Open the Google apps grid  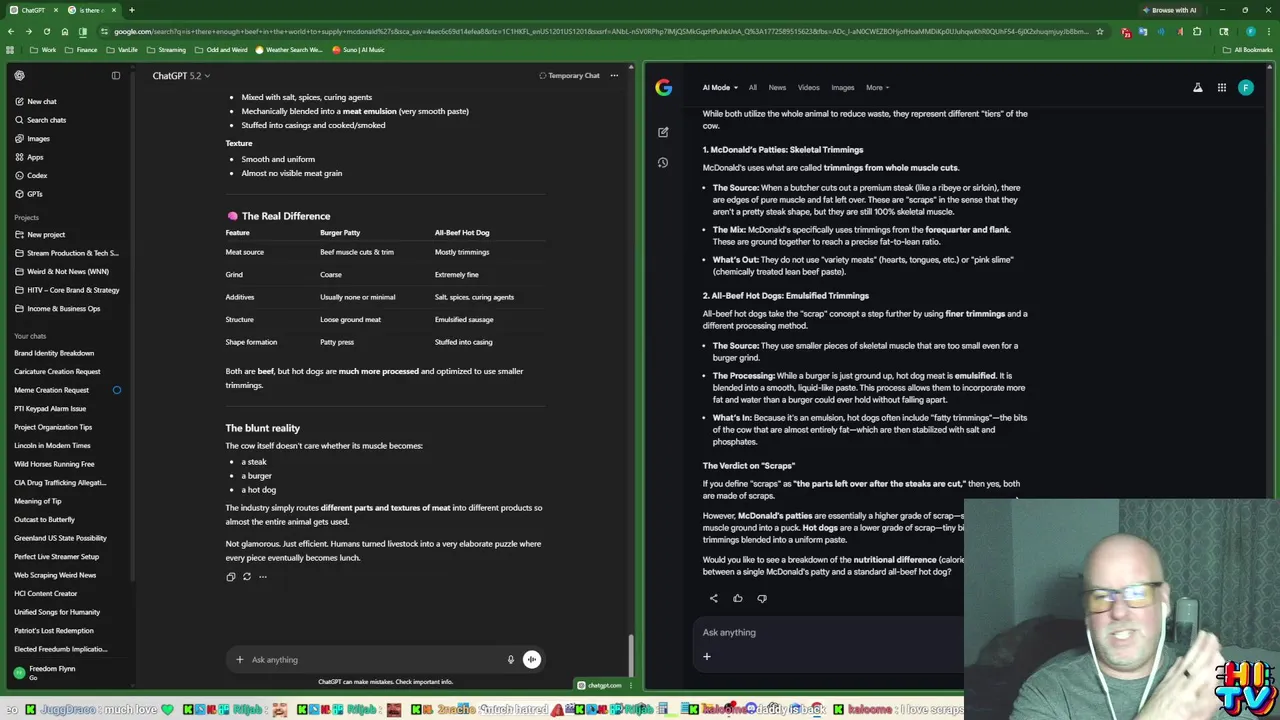[1221, 88]
